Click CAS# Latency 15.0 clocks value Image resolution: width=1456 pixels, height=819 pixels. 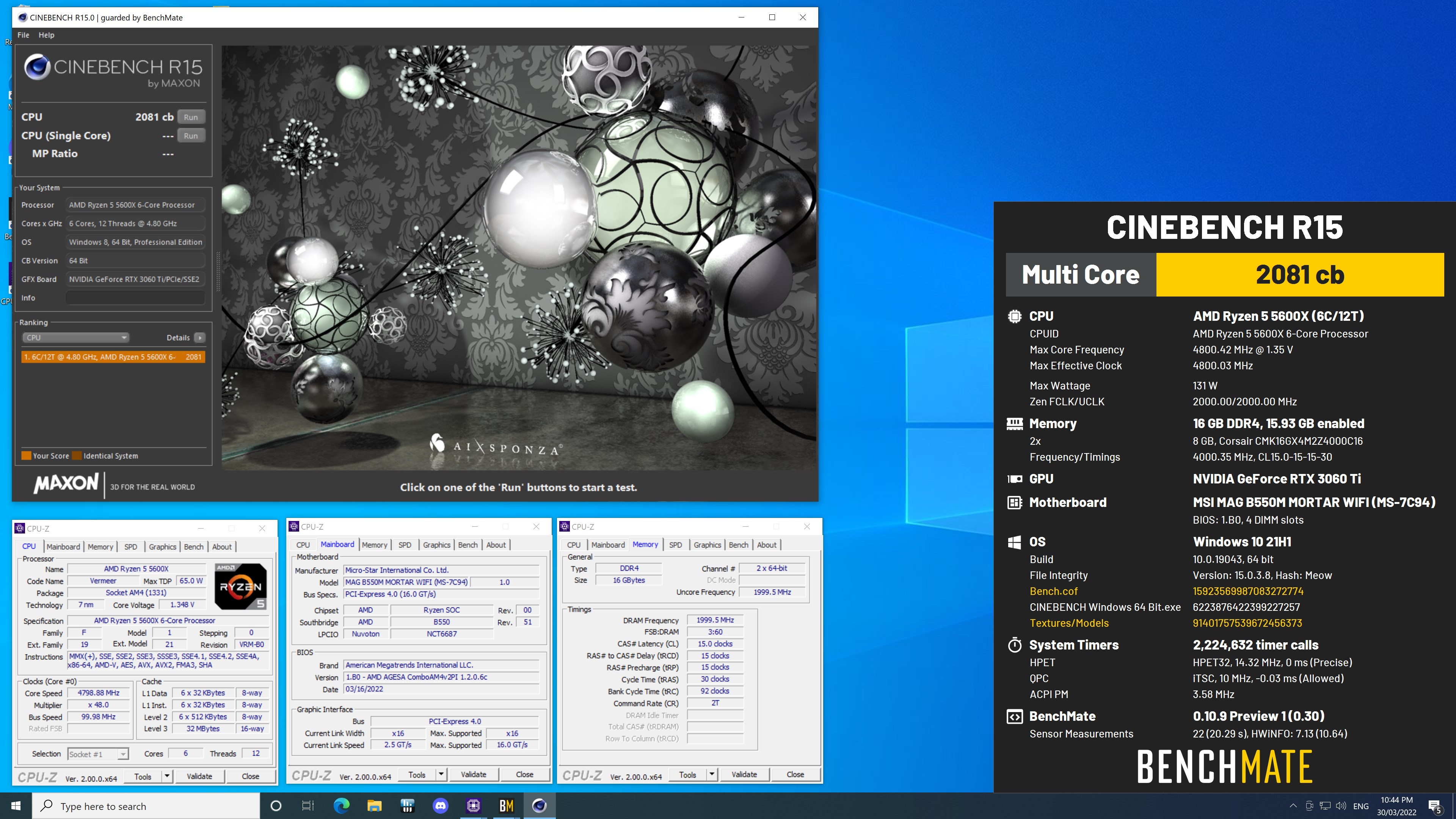(715, 644)
